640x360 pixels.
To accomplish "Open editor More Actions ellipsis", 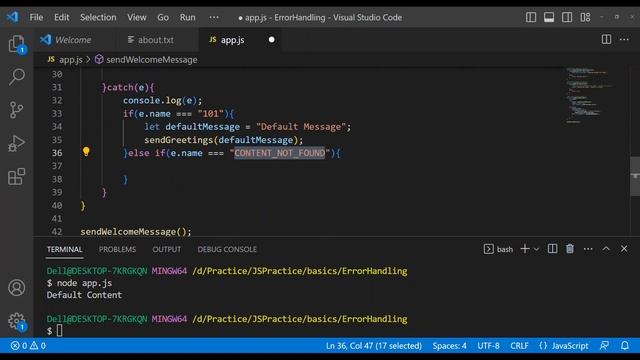I will [x=624, y=40].
